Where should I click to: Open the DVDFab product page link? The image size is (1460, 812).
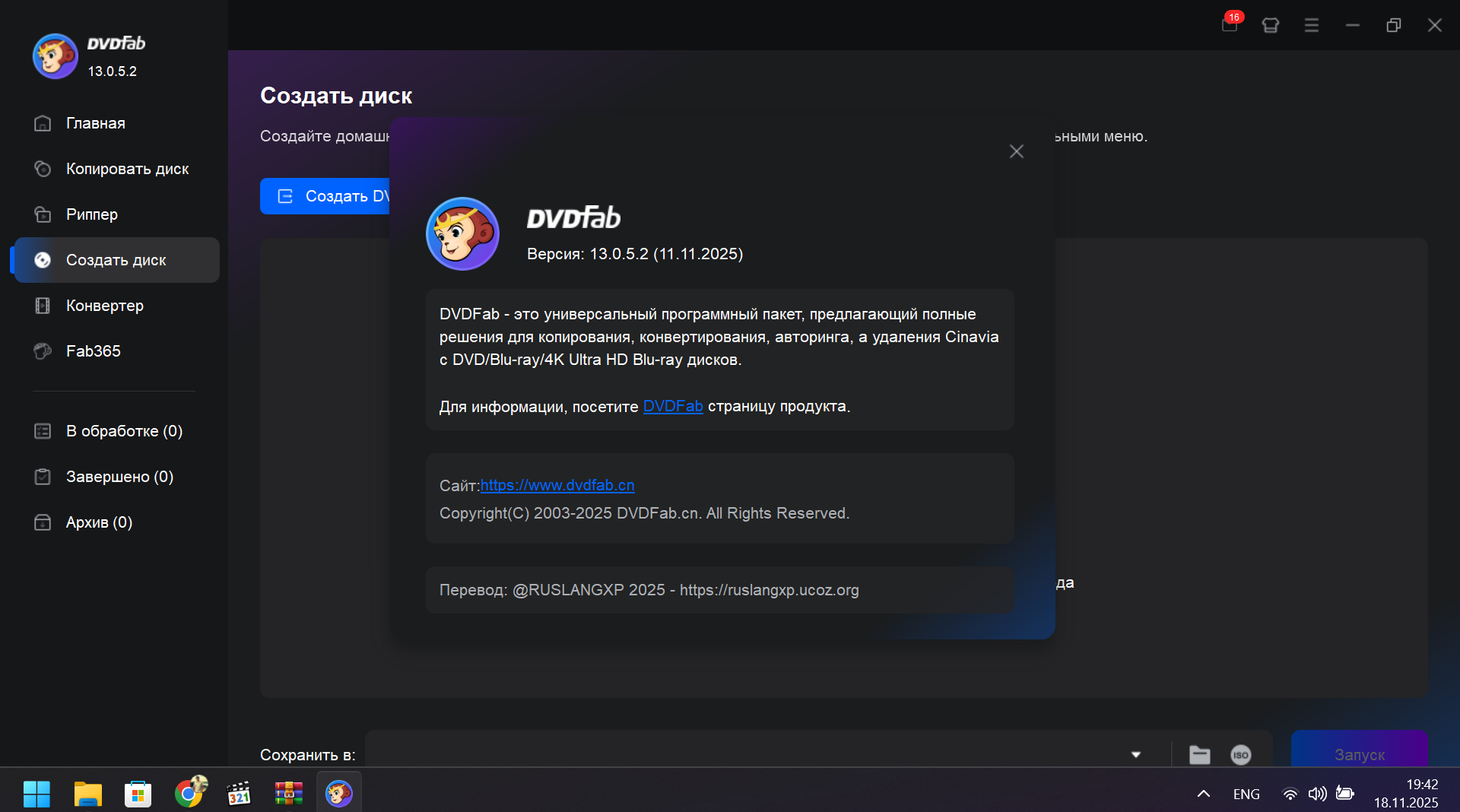[x=673, y=407]
